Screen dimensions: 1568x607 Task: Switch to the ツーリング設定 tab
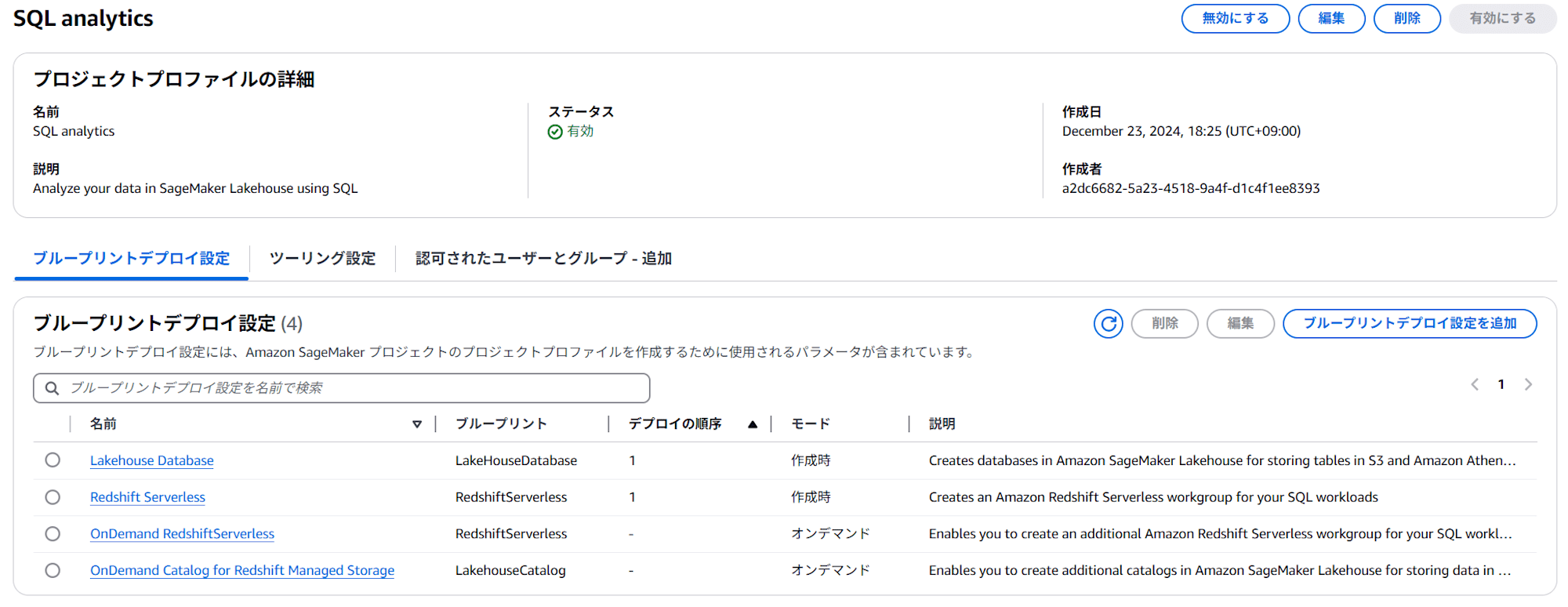point(322,259)
